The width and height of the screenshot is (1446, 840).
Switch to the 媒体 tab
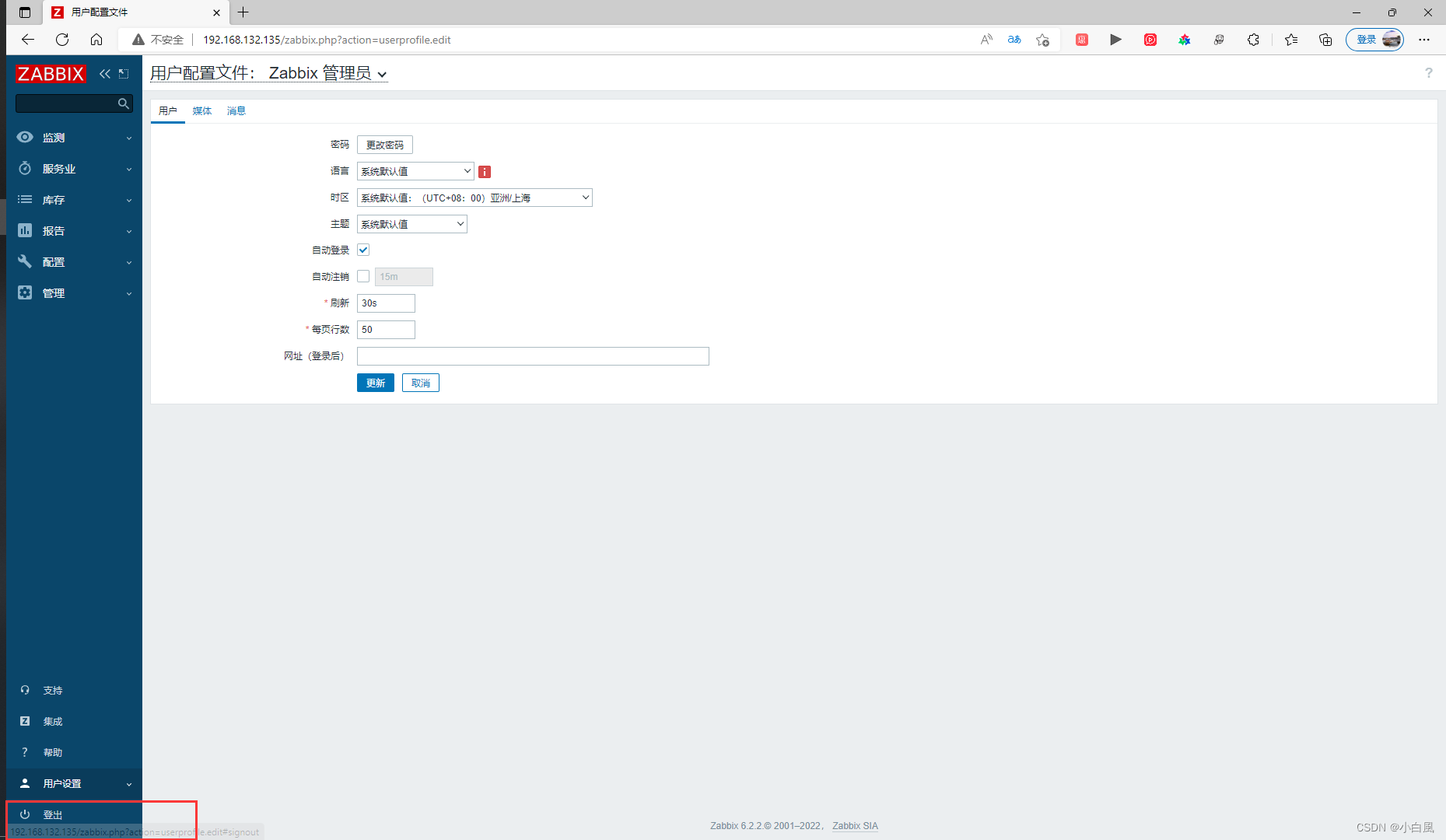point(202,111)
